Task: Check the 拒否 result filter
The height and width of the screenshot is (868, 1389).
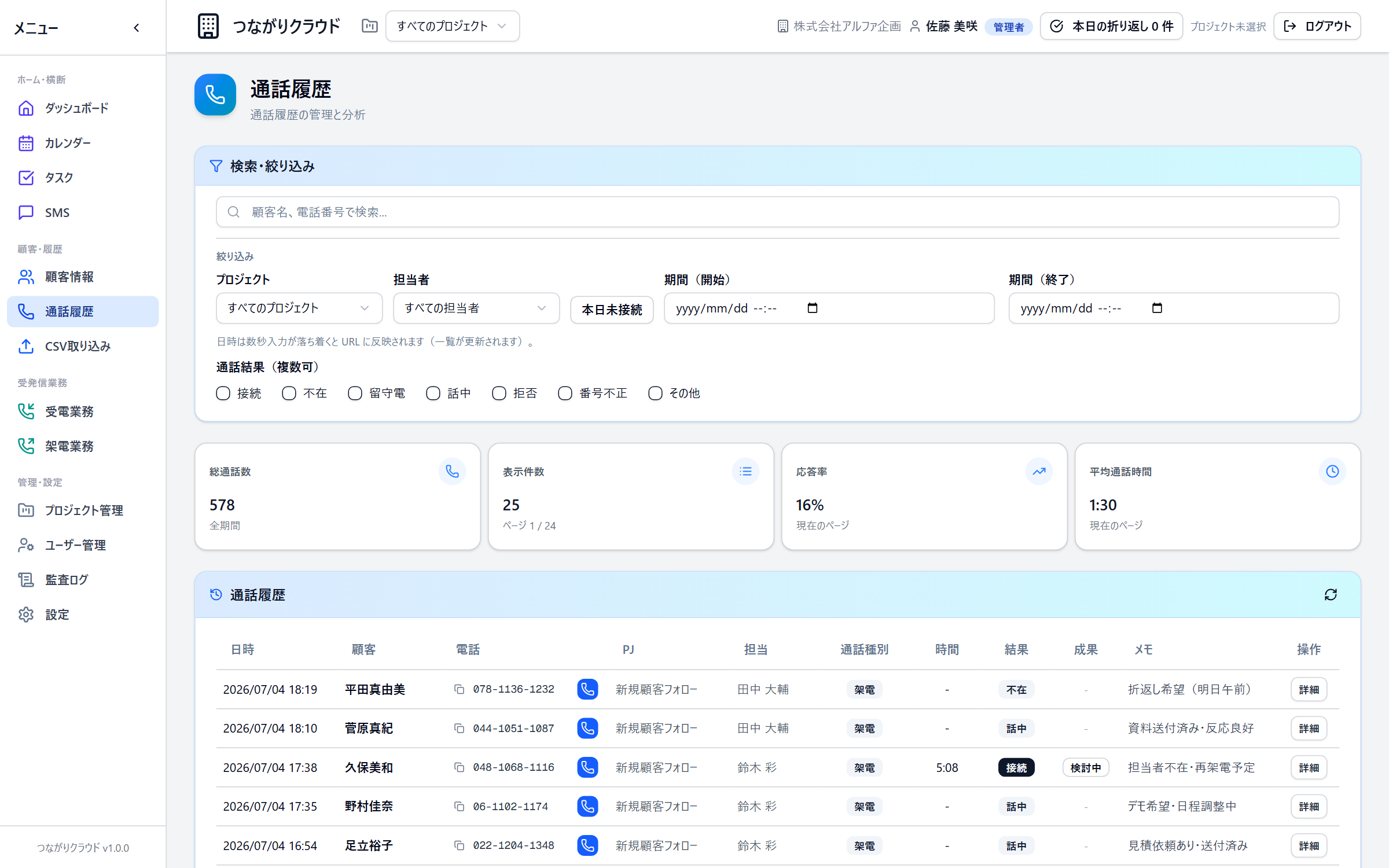Action: pos(499,393)
